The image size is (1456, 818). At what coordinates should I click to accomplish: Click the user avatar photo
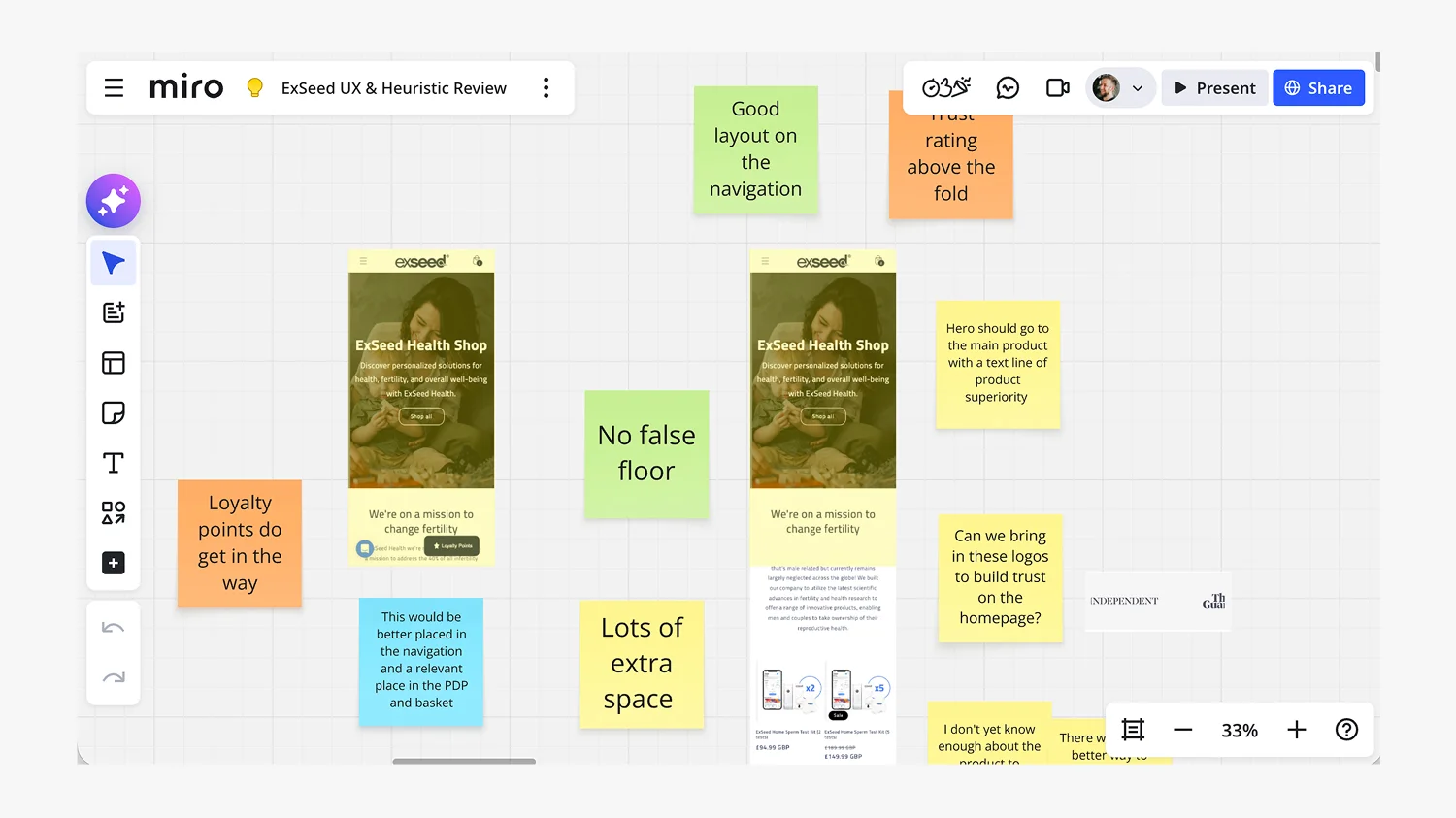click(x=1106, y=88)
